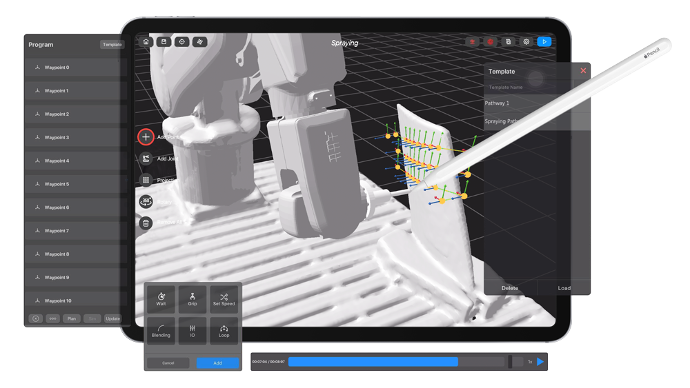
Task: Choose the Blending action tile
Action: tap(161, 331)
